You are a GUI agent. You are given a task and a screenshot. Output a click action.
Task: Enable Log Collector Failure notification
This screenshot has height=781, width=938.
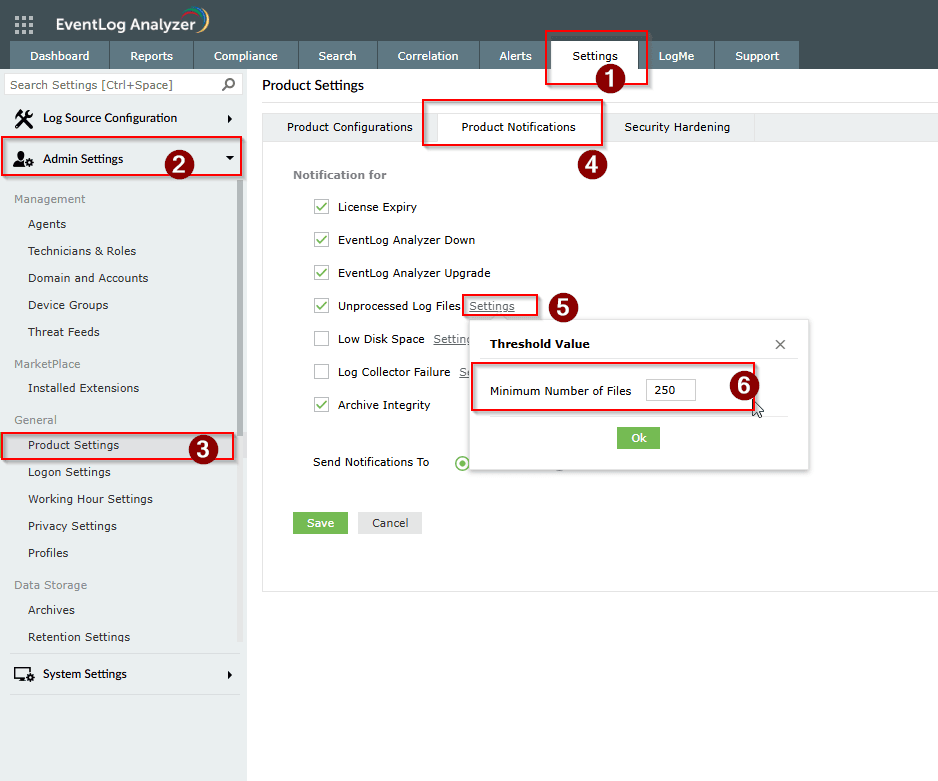(321, 371)
